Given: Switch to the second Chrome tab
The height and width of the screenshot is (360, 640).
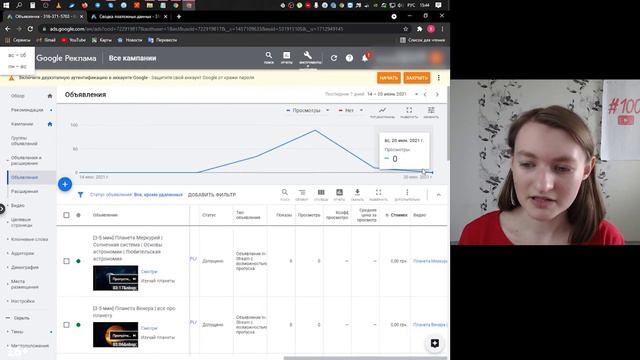Looking at the screenshot, I should (x=129, y=17).
